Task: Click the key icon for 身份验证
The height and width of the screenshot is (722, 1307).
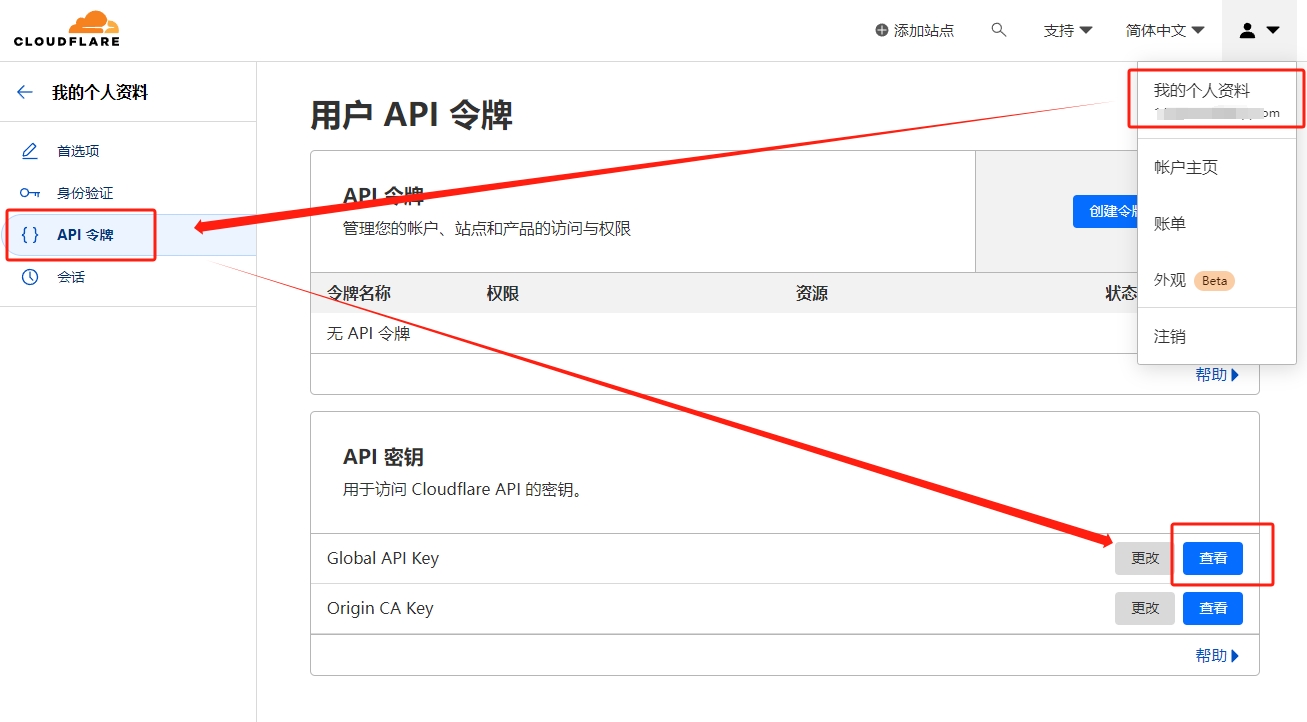Action: (30, 193)
